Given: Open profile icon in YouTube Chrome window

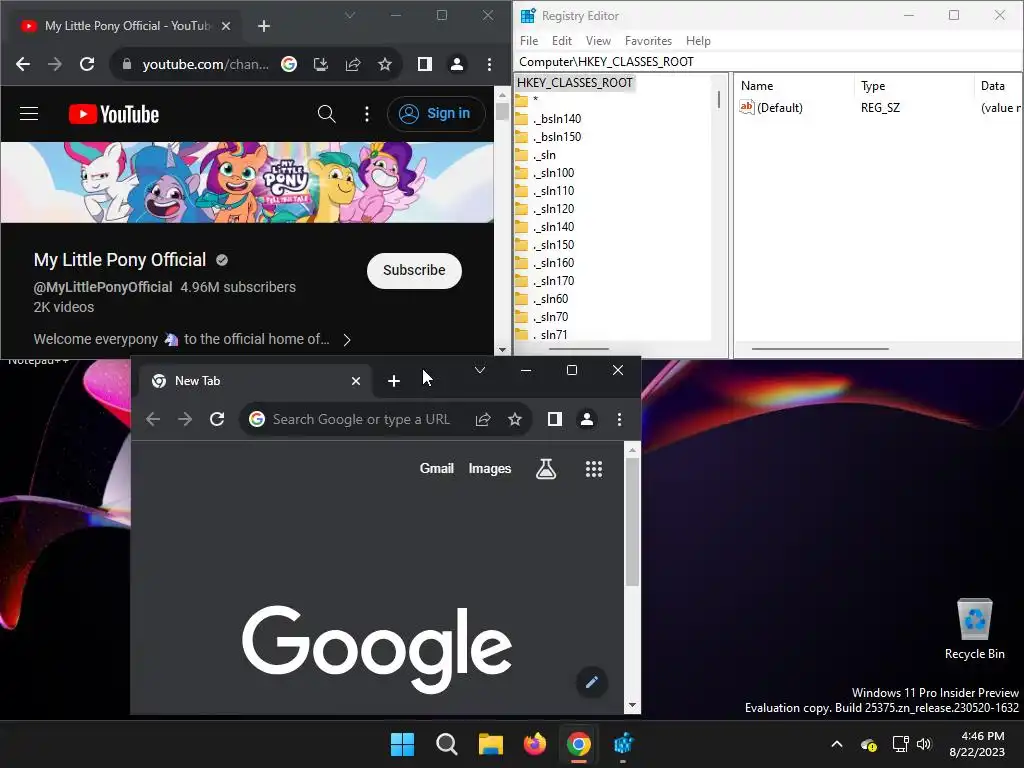Looking at the screenshot, I should click(457, 64).
